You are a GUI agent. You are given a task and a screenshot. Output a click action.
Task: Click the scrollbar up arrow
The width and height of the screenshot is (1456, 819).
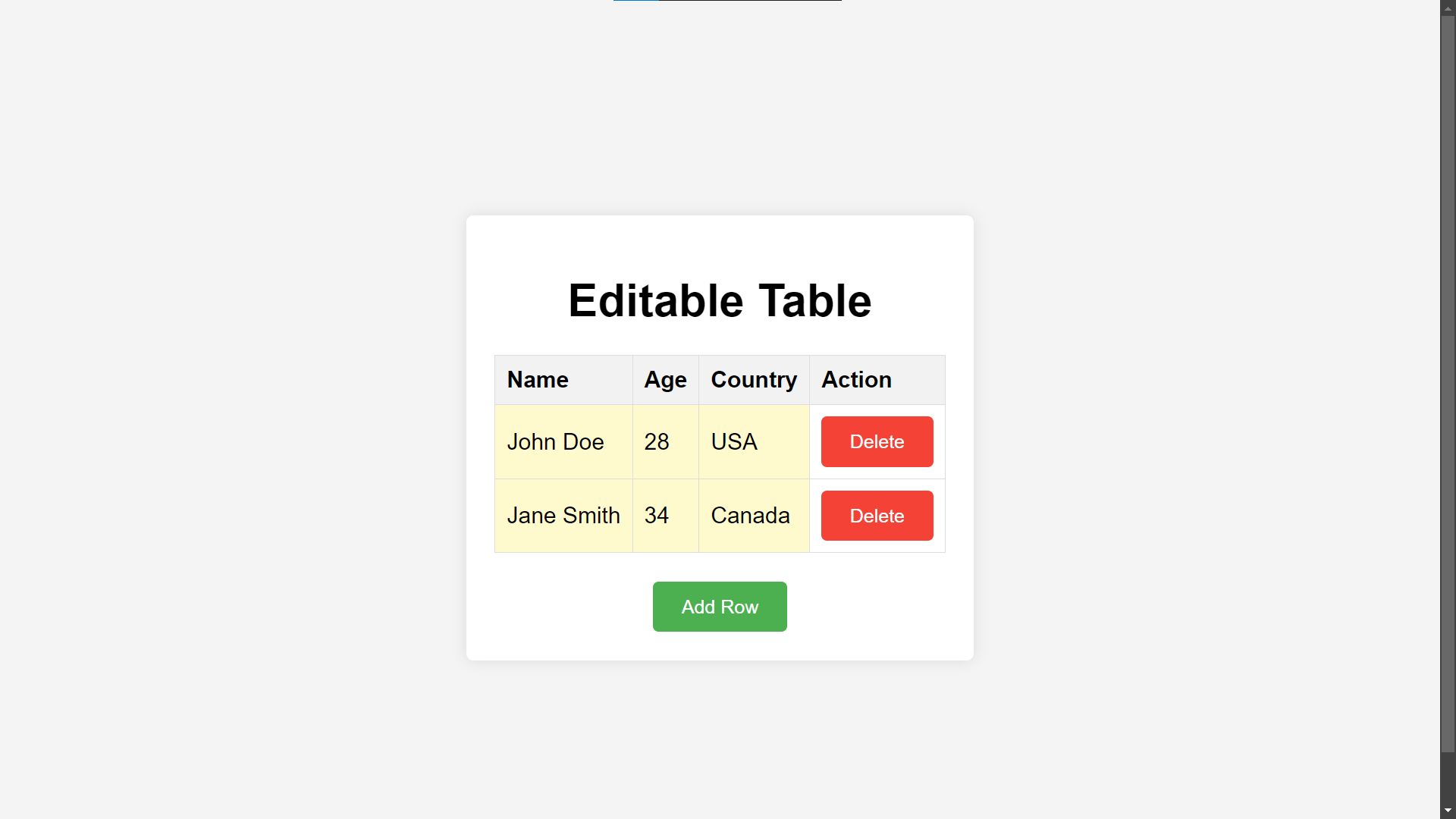click(1448, 8)
